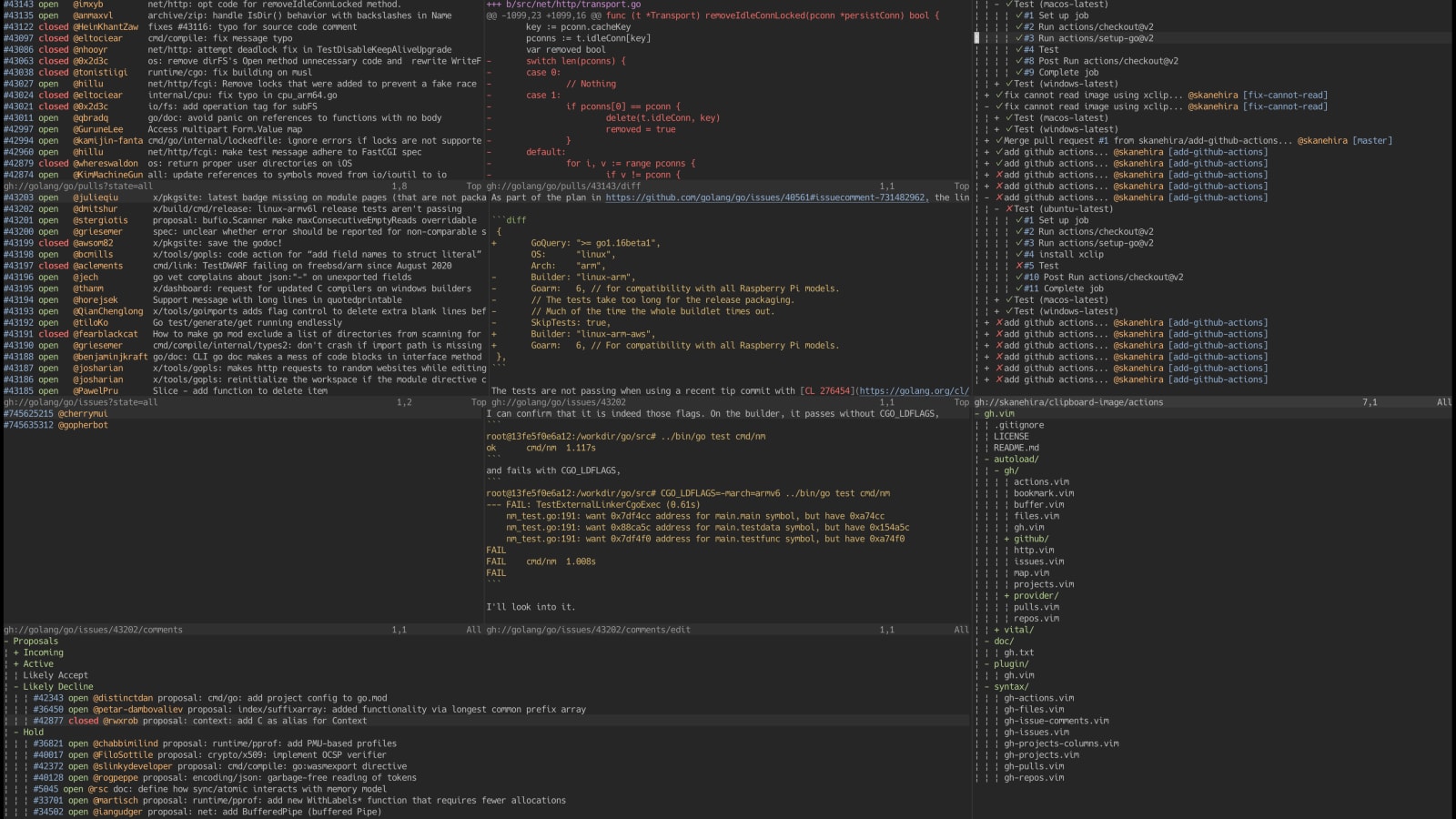The width and height of the screenshot is (1456, 819).
Task: Expand the provider/ folder in file tree
Action: (x=1007, y=596)
